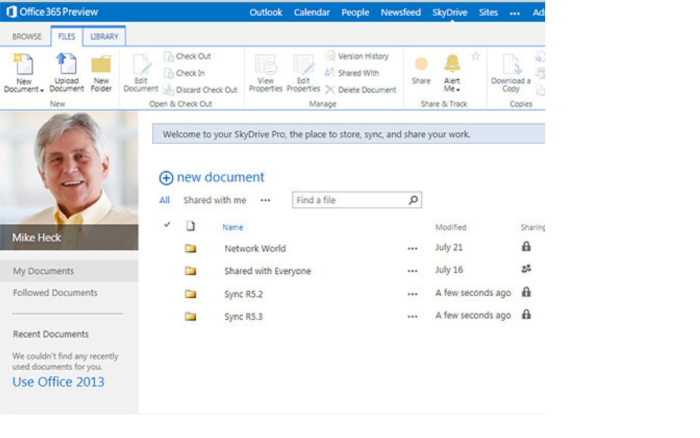Viewport: 700px width, 438px height.
Task: Click the people sharing icon for Shared with Everyone
Action: [526, 269]
